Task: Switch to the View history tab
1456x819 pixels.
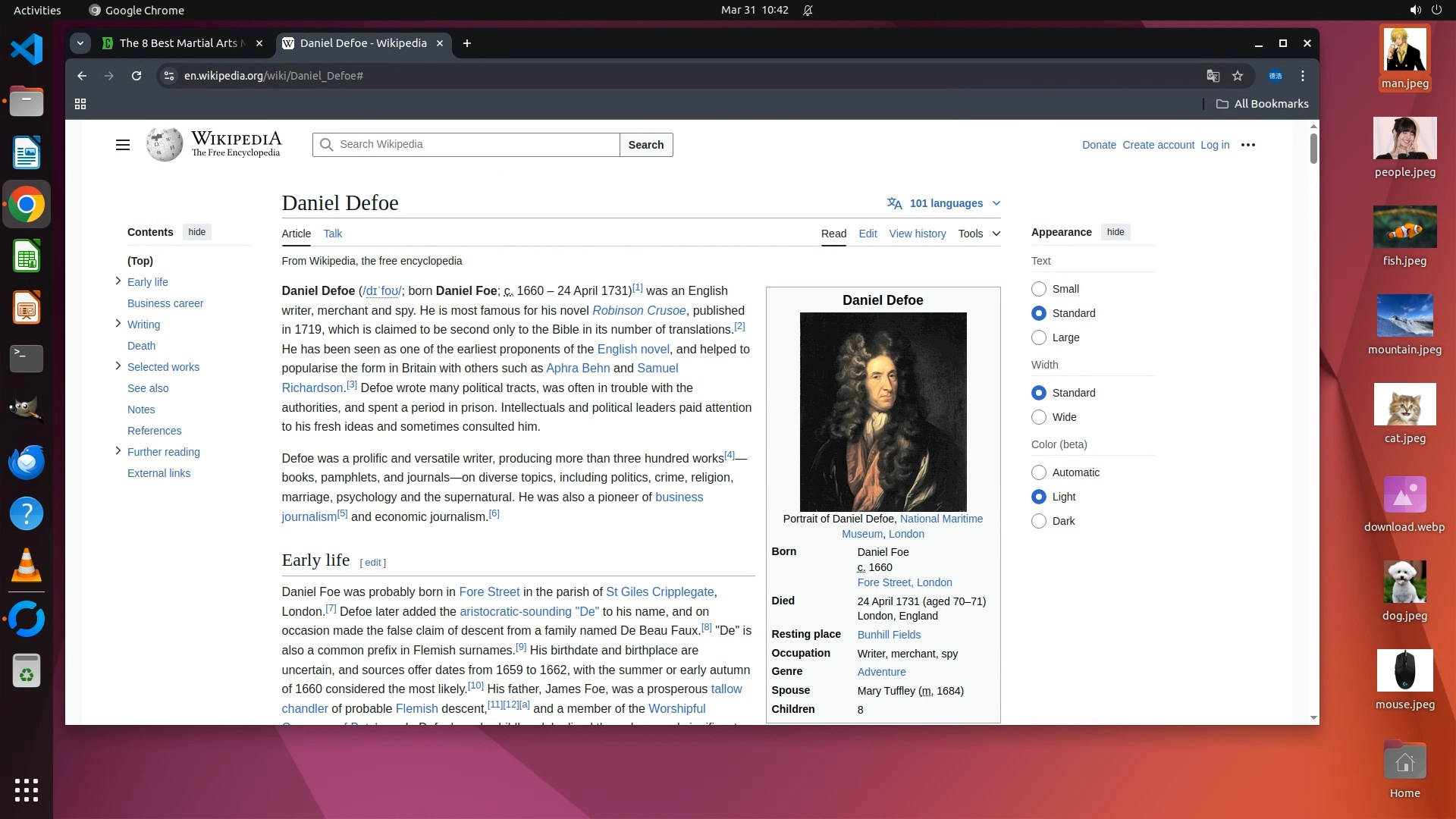Action: [917, 234]
